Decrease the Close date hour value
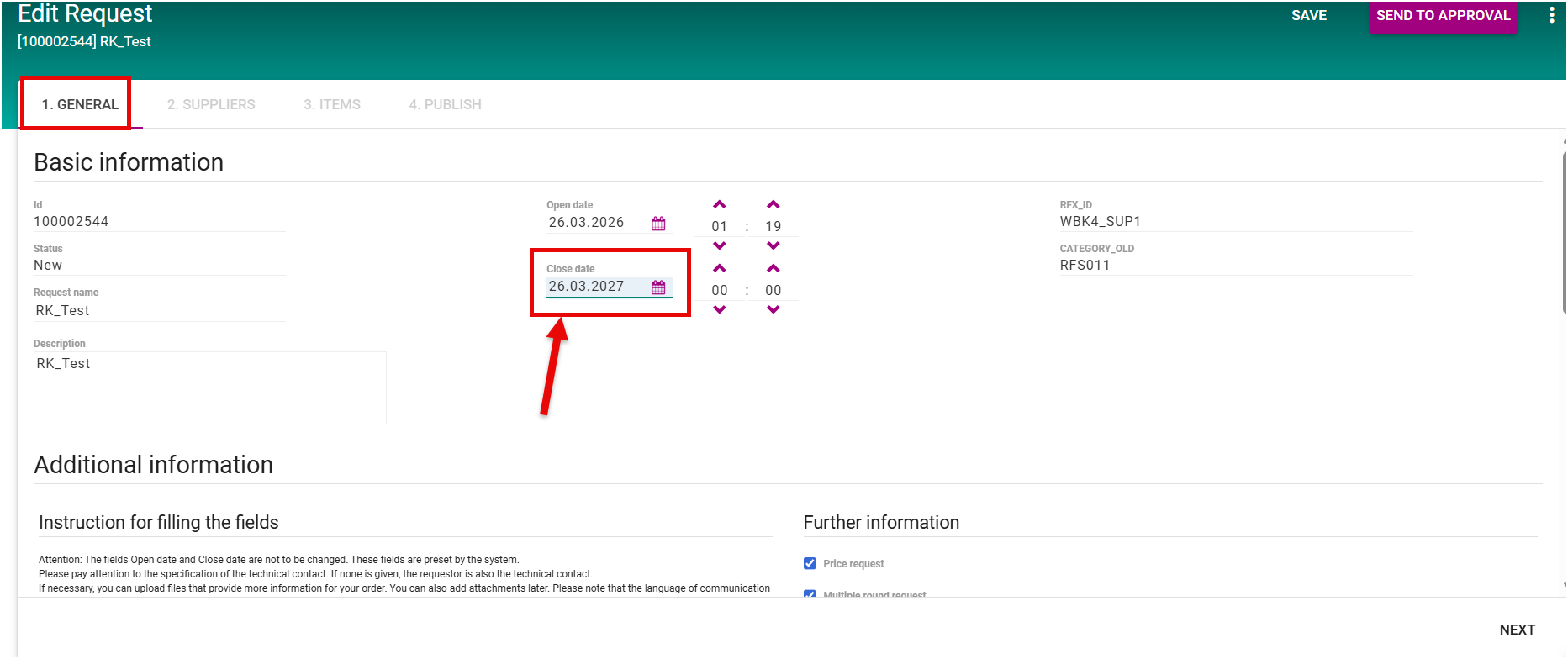1568x659 pixels. pos(720,310)
